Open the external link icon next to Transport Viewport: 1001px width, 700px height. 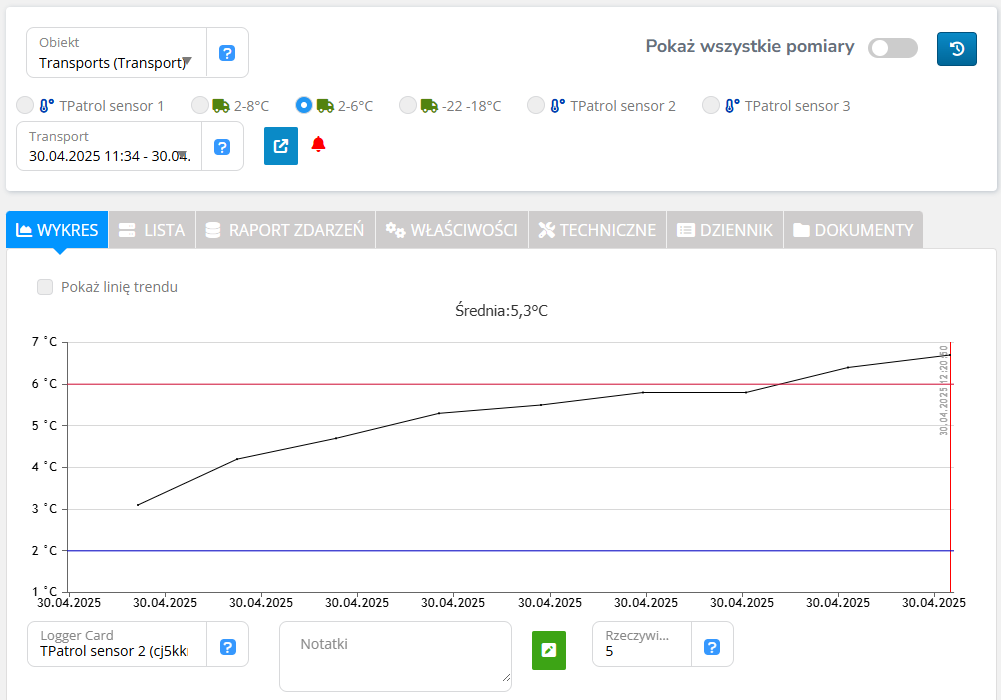pos(281,146)
